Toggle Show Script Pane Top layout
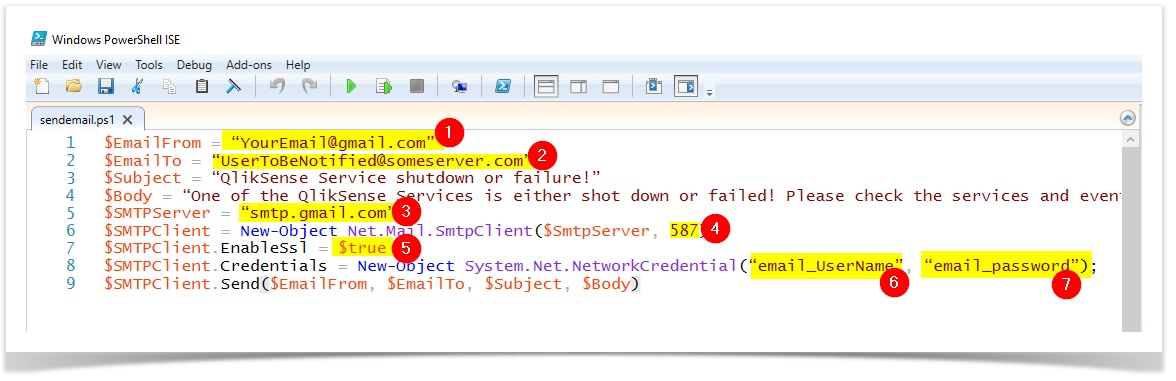 [x=546, y=87]
